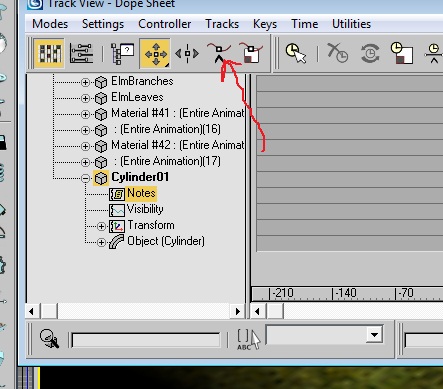Viewport: 443px width, 389px height.
Task: Switch to Edit Ranges mode icon
Action: 81,53
